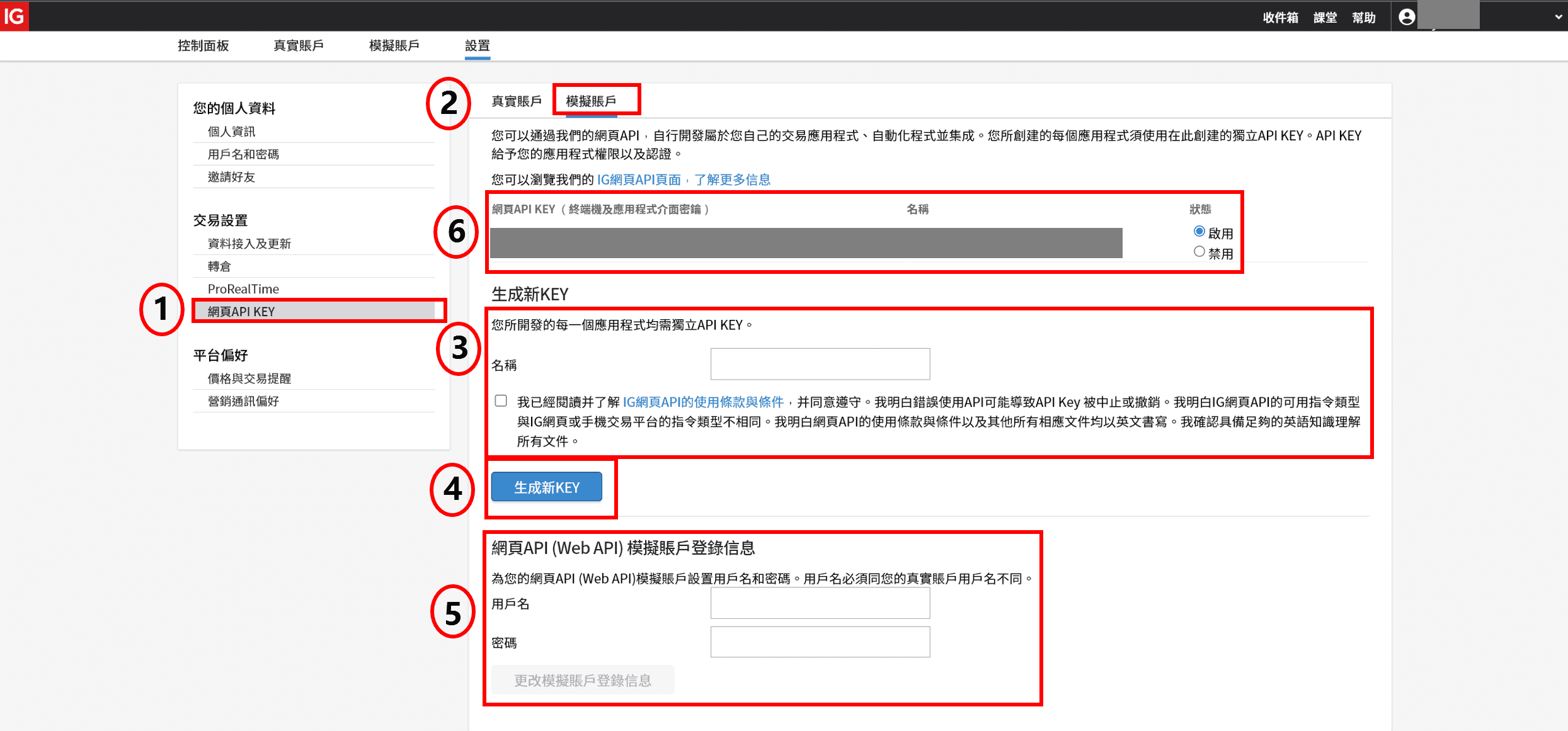Screen dimensions: 1568x731
Task: Open the user account profile icon
Action: 1407,17
